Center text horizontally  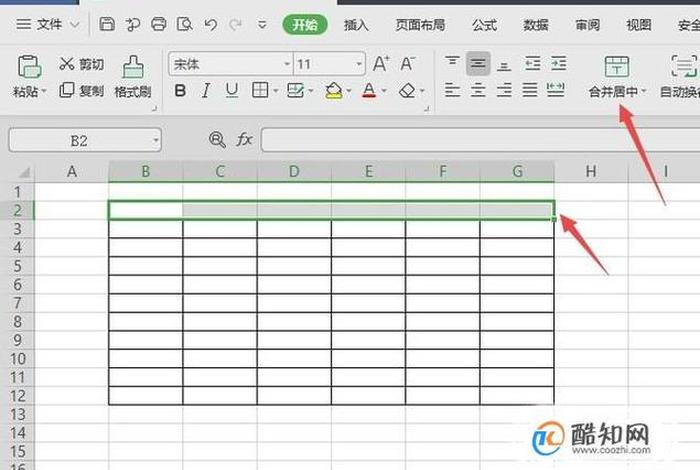tap(478, 90)
